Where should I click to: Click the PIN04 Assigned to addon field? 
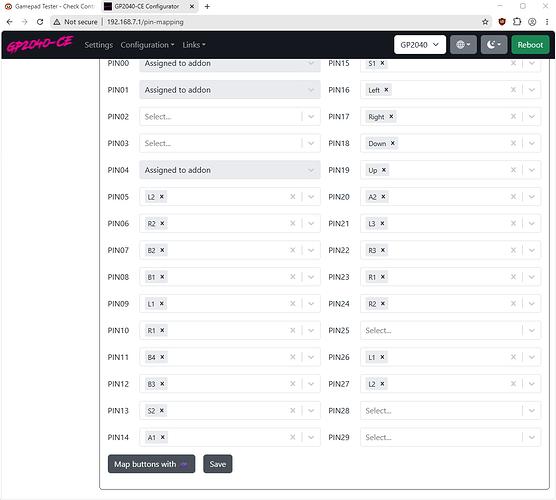coord(230,170)
